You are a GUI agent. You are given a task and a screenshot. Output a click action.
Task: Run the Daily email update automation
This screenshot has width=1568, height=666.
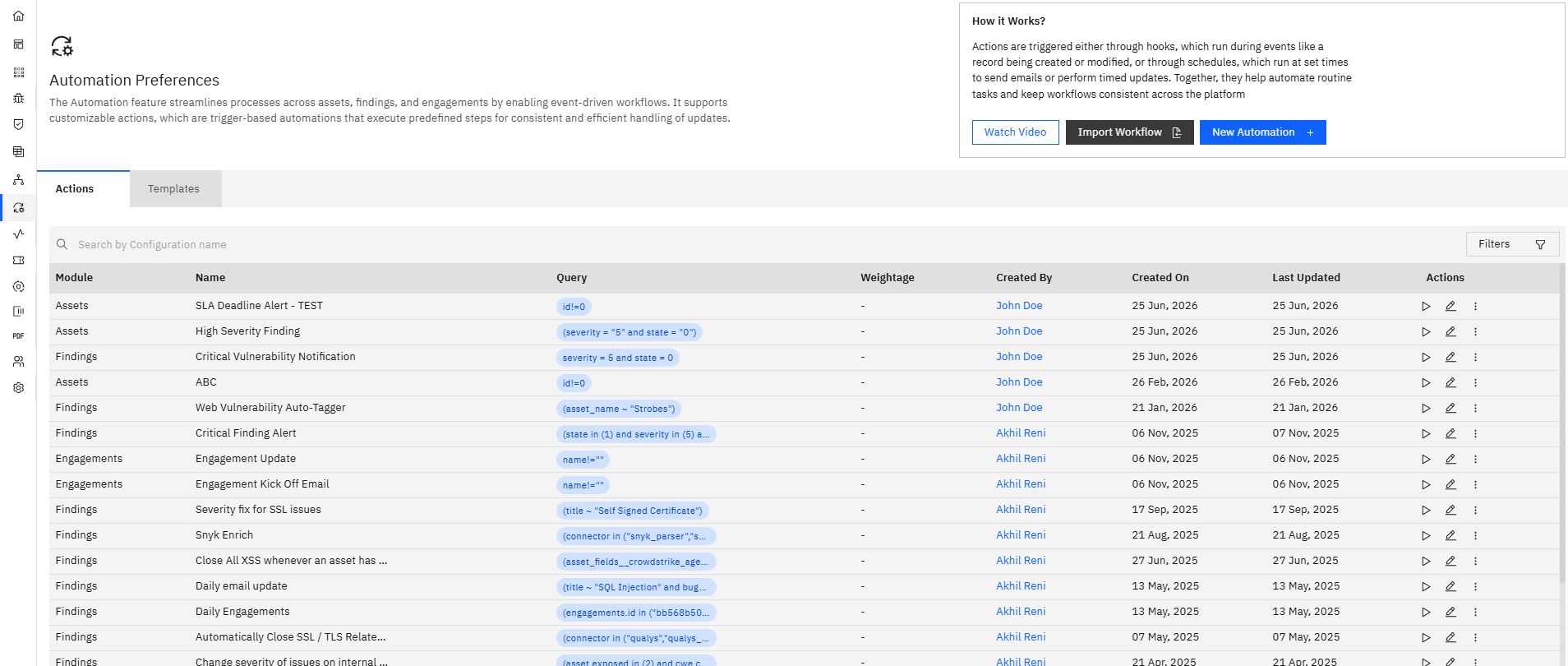(x=1426, y=587)
